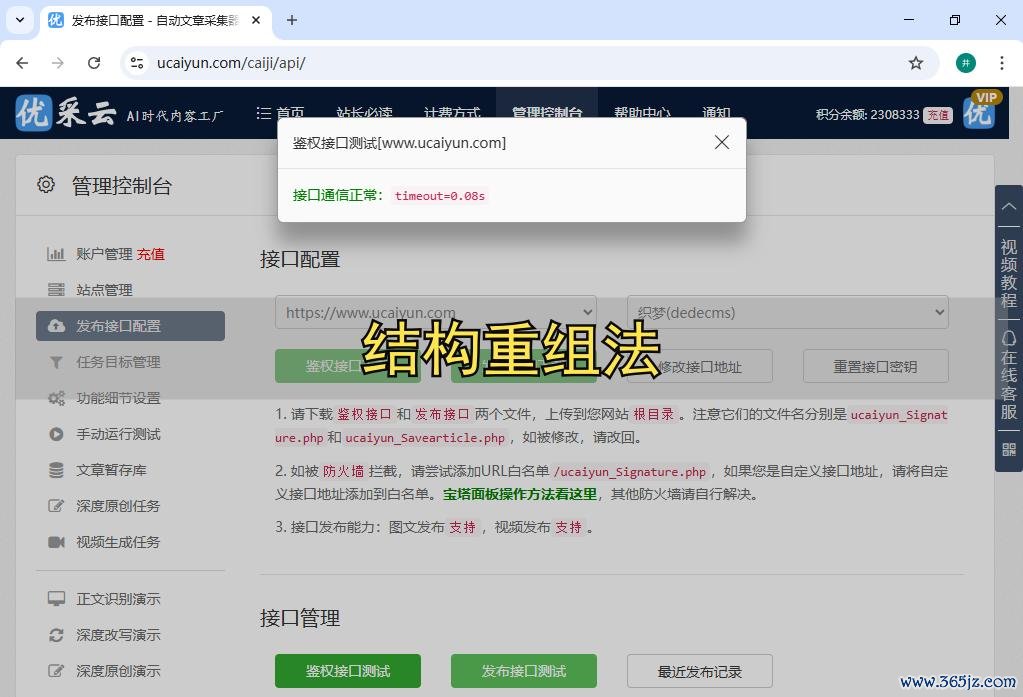
Task: Click 视频生成任务 camera icon
Action: pyautogui.click(x=56, y=542)
